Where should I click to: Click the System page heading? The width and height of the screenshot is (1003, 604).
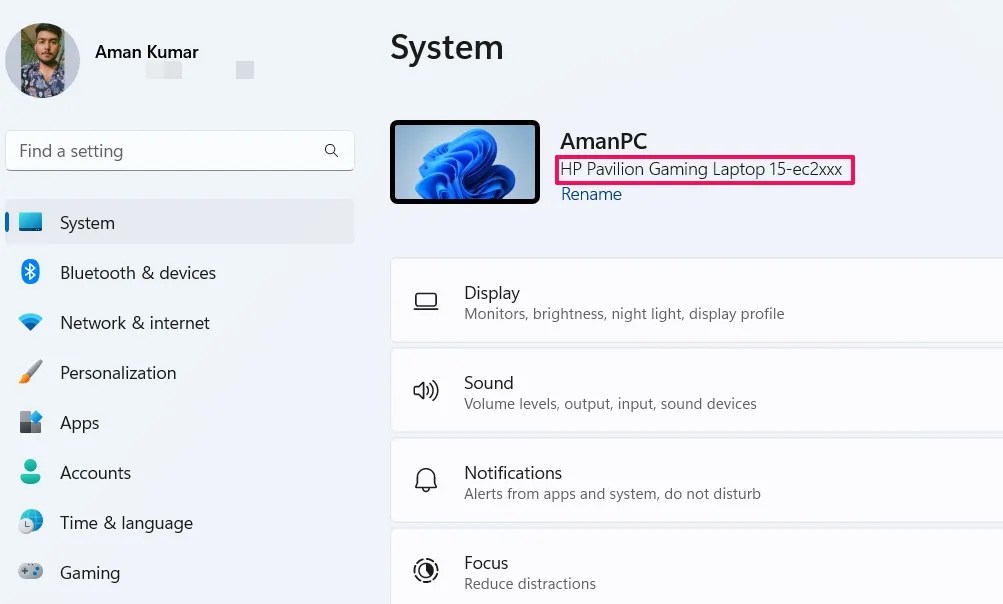click(446, 48)
